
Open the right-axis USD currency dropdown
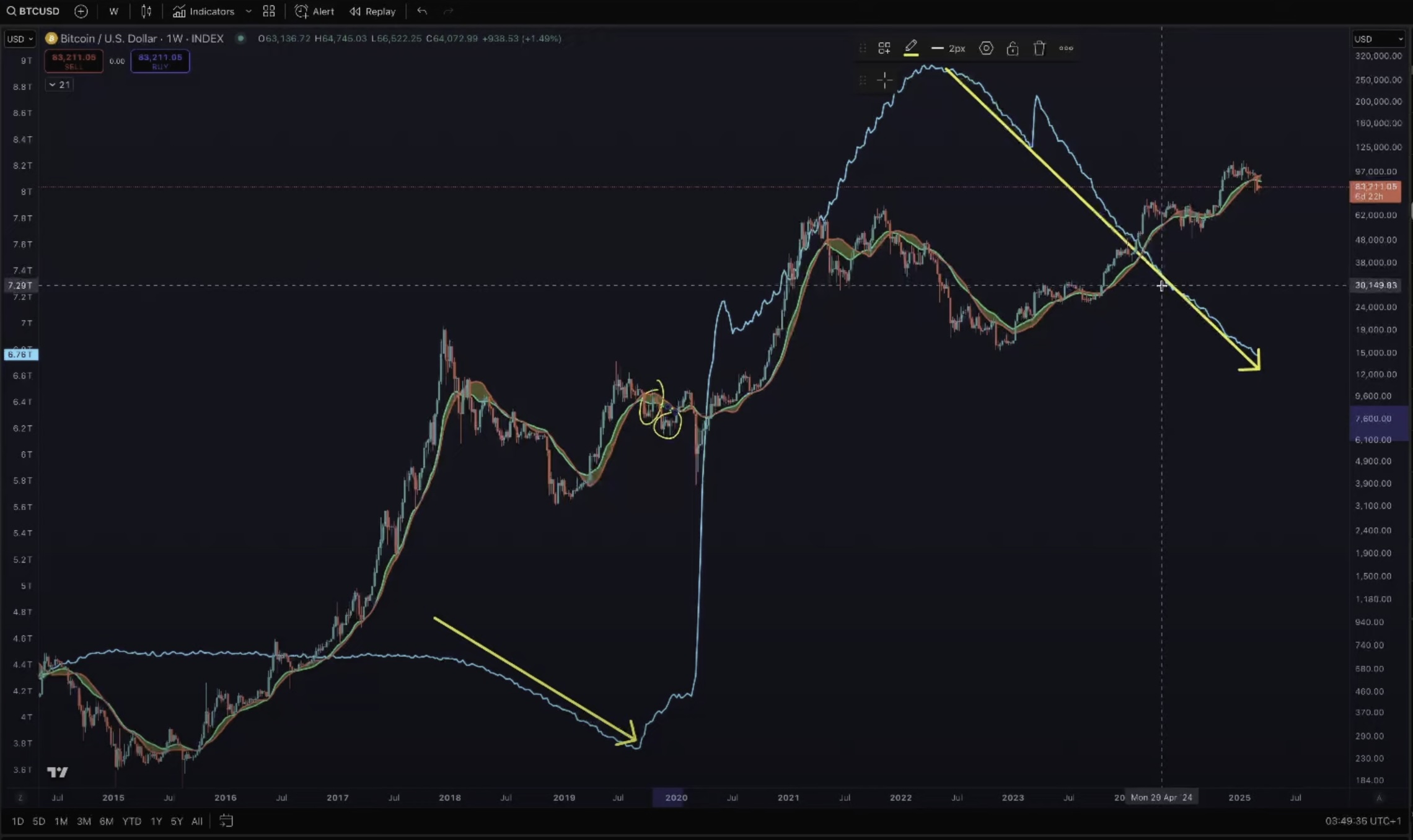pyautogui.click(x=1378, y=39)
